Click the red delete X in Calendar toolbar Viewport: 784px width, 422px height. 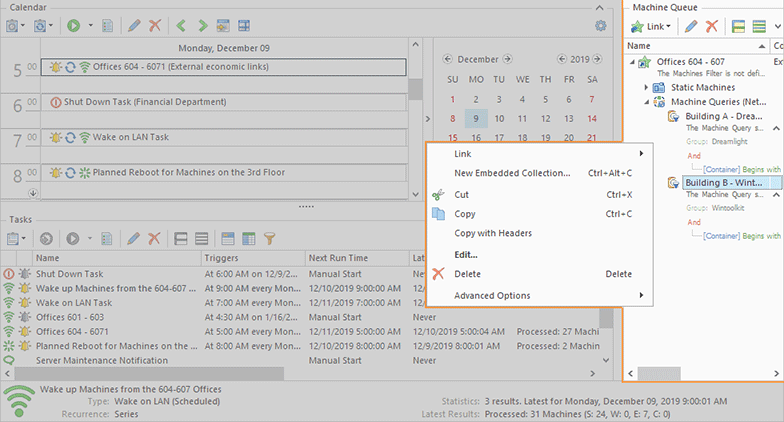point(154,25)
